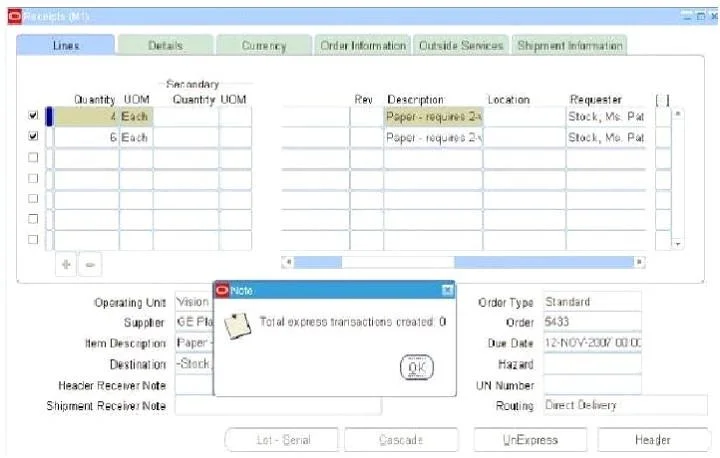Click first row Rev cell
The image size is (720, 458).
point(366,116)
